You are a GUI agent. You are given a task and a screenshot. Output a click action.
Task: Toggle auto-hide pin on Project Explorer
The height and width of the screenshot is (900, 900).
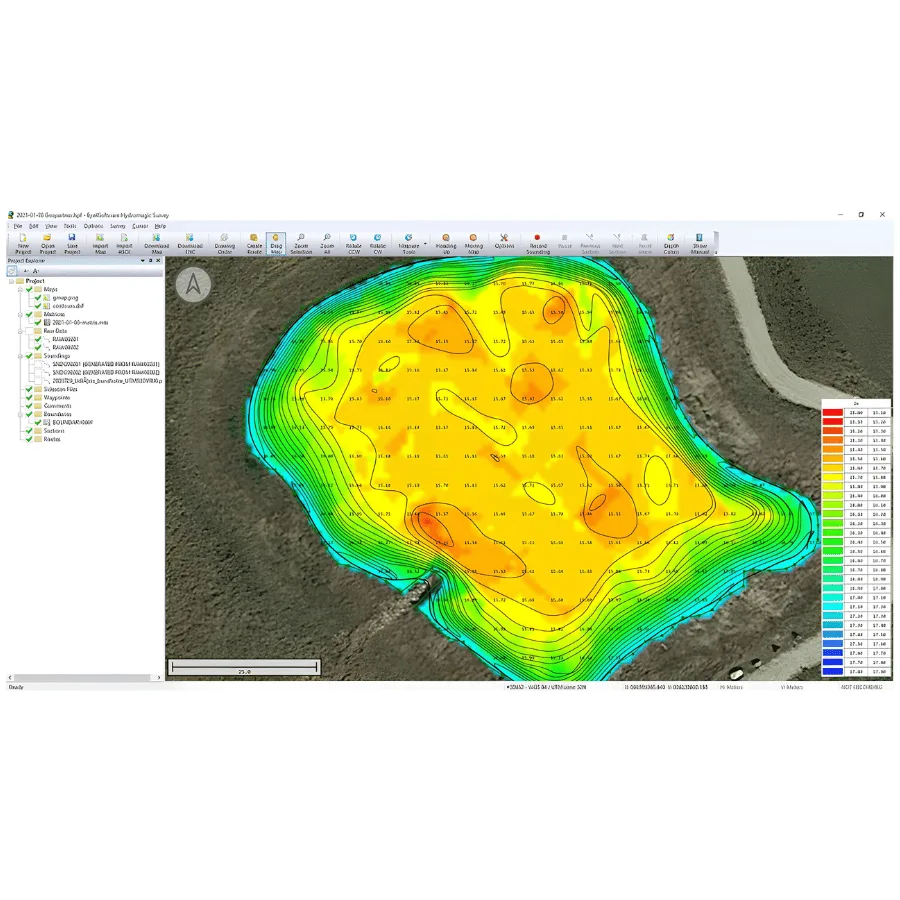[x=150, y=261]
